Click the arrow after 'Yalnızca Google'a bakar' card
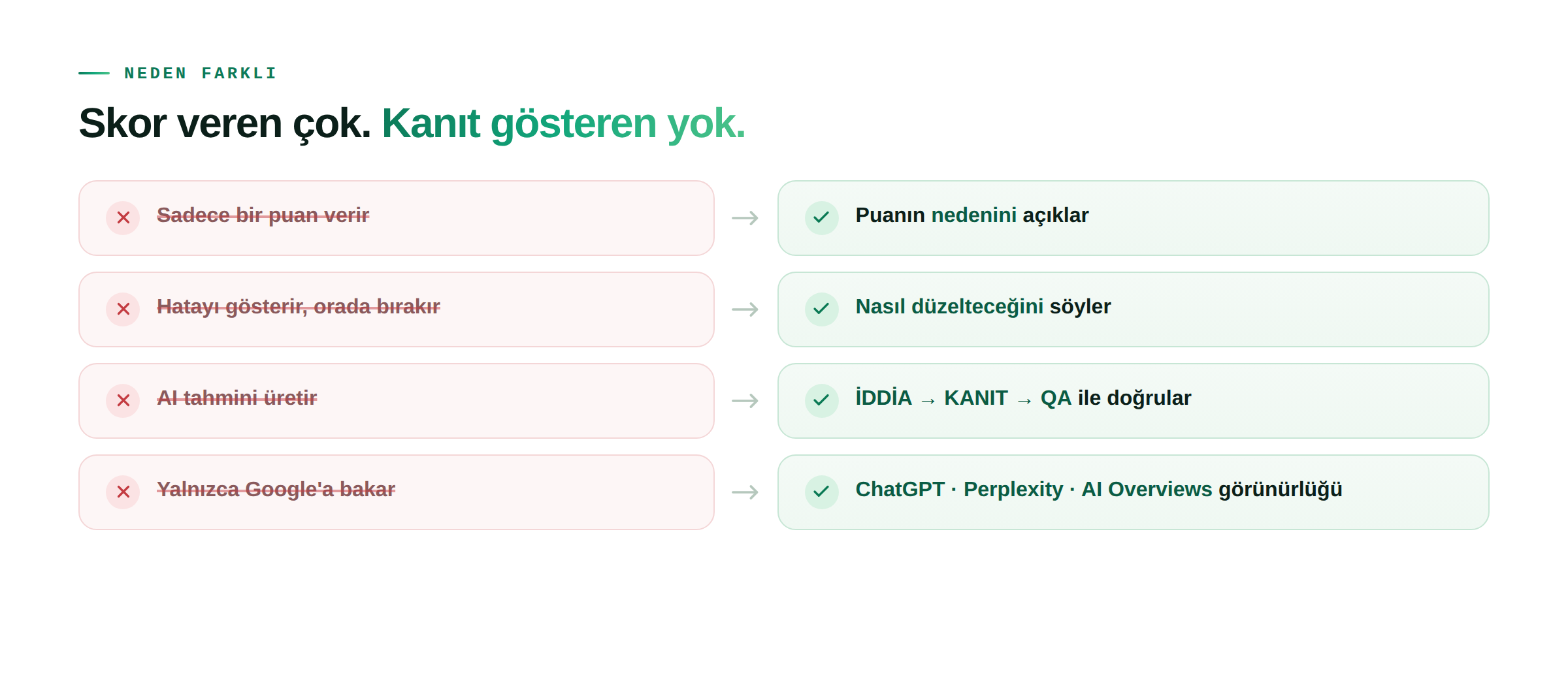 pyautogui.click(x=745, y=492)
